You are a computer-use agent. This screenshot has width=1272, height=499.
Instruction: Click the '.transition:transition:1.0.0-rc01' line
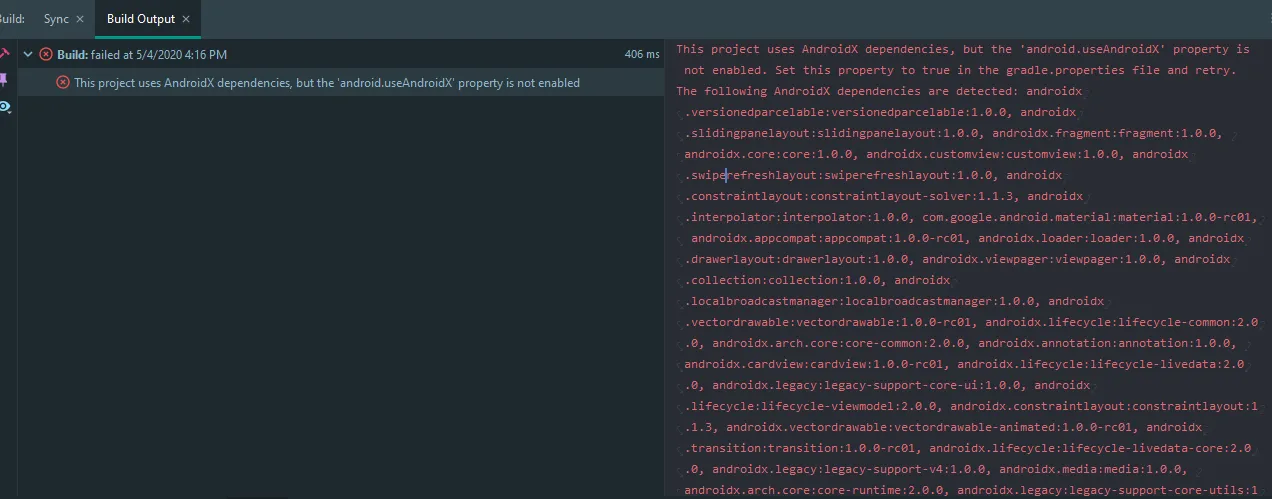(x=968, y=448)
